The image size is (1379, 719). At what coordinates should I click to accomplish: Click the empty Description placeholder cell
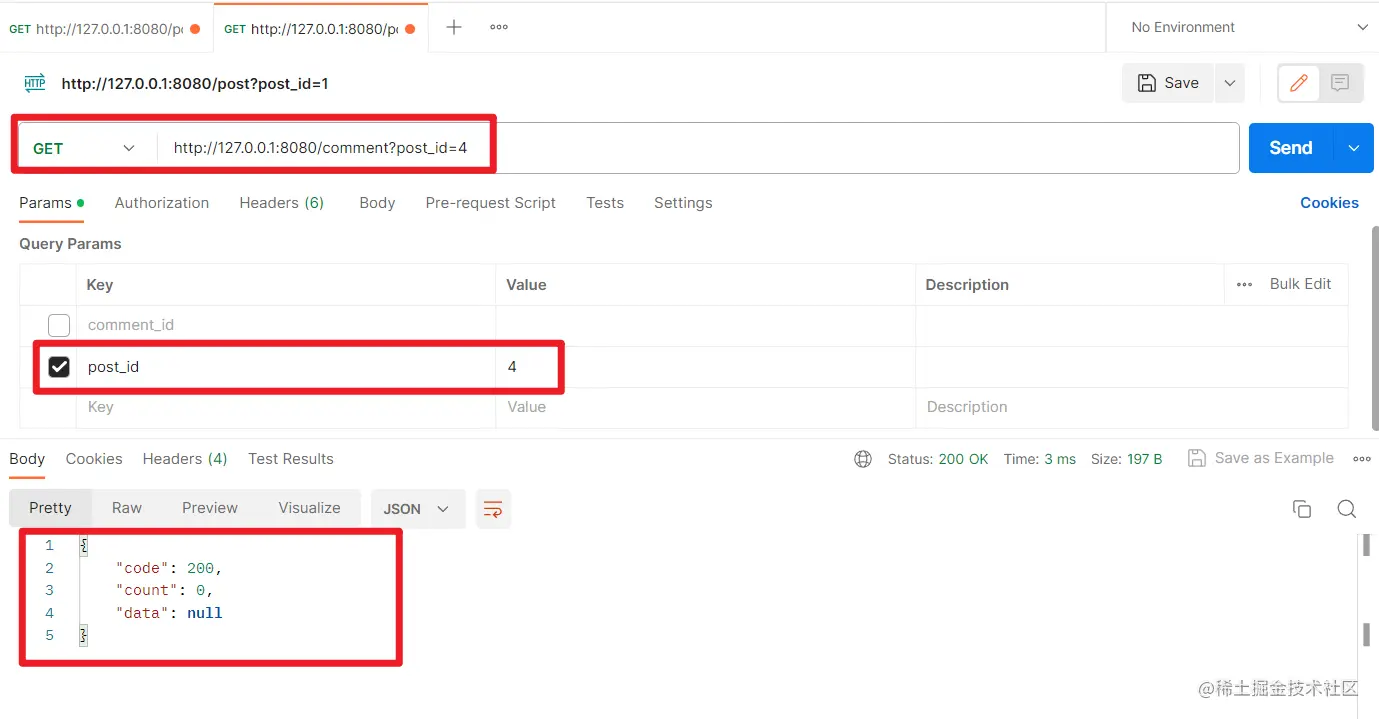[1131, 407]
